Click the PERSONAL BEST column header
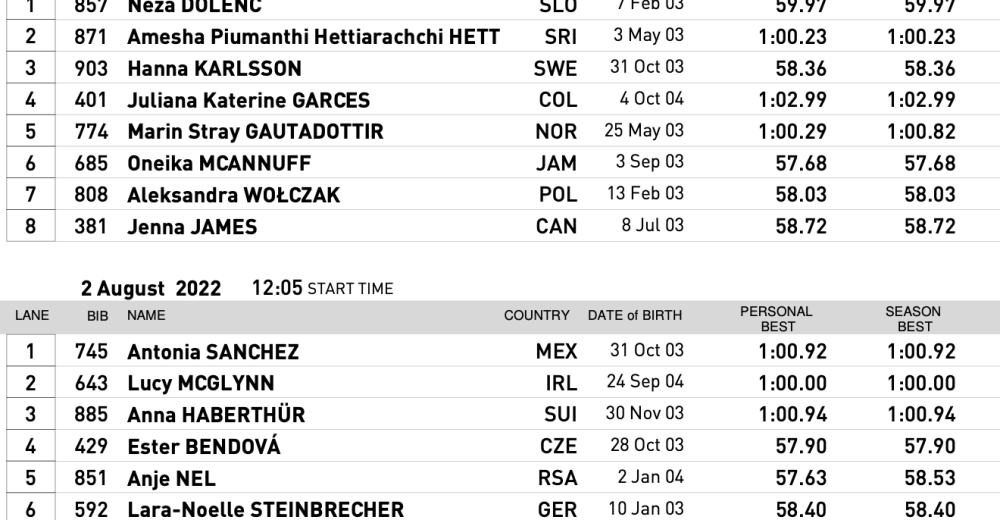This screenshot has height=520, width=1000. click(x=778, y=319)
